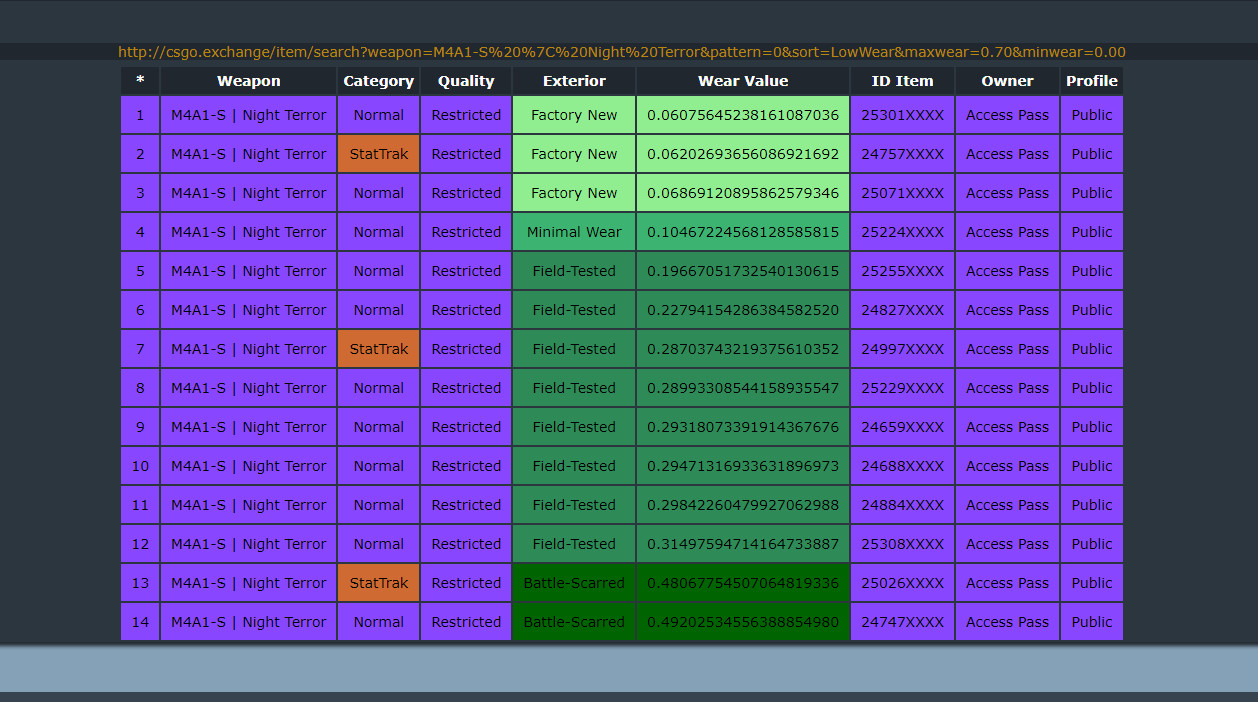Screen dimensions: 1258x702
Task: Open Access Pass owner in row 1
Action: point(1007,115)
